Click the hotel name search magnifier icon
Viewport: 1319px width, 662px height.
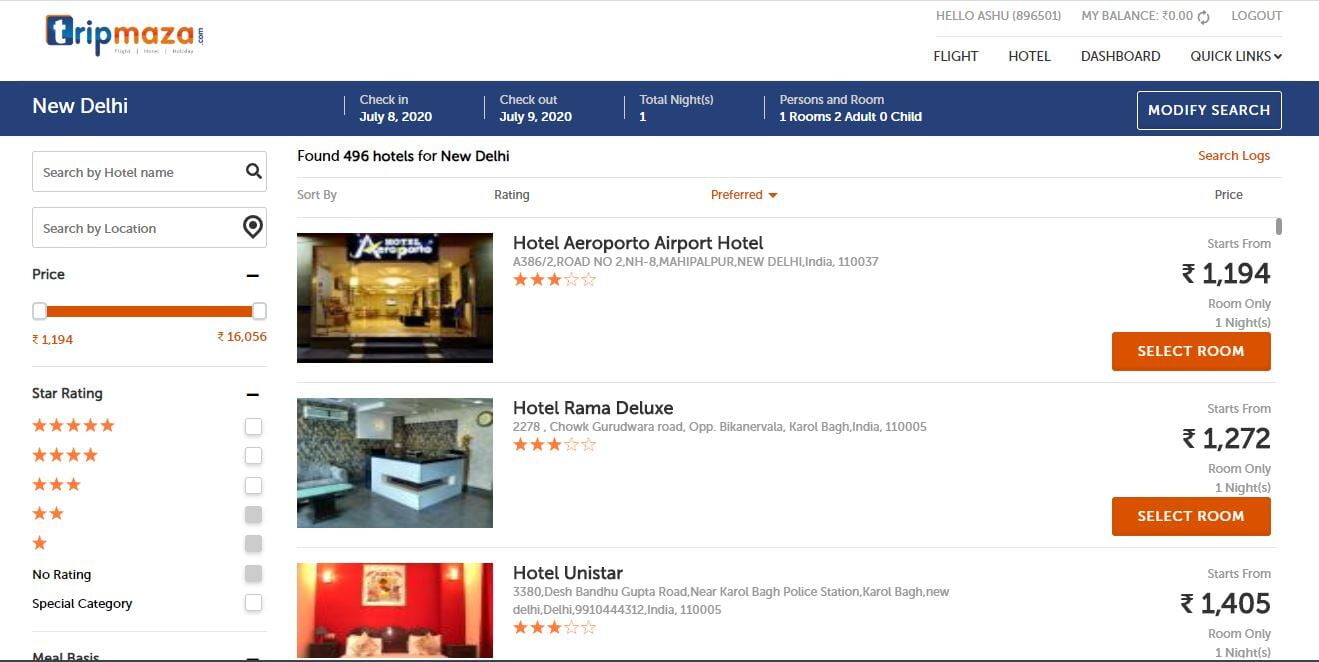click(254, 171)
